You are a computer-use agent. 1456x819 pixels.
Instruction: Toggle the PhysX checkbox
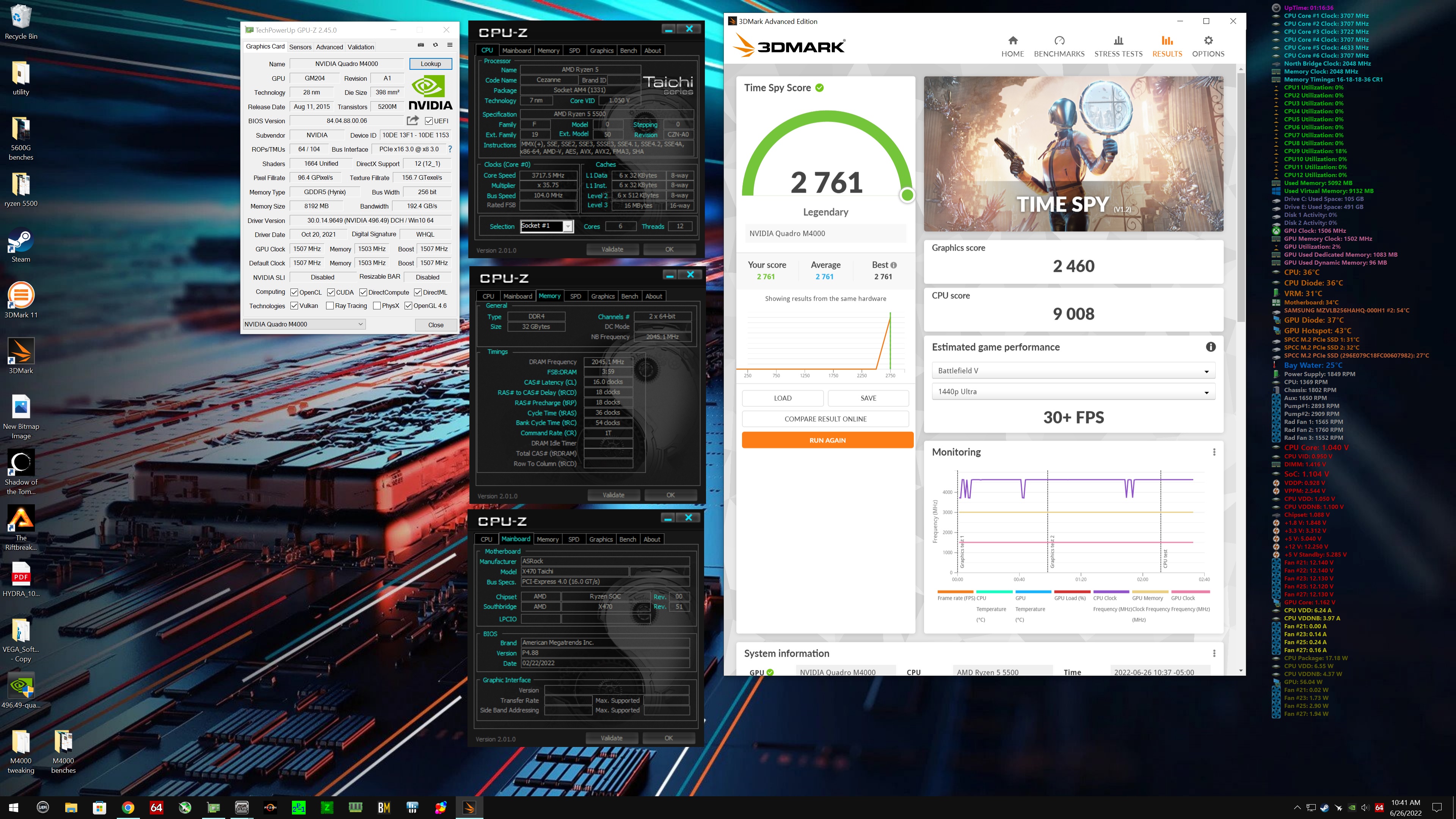(x=377, y=306)
